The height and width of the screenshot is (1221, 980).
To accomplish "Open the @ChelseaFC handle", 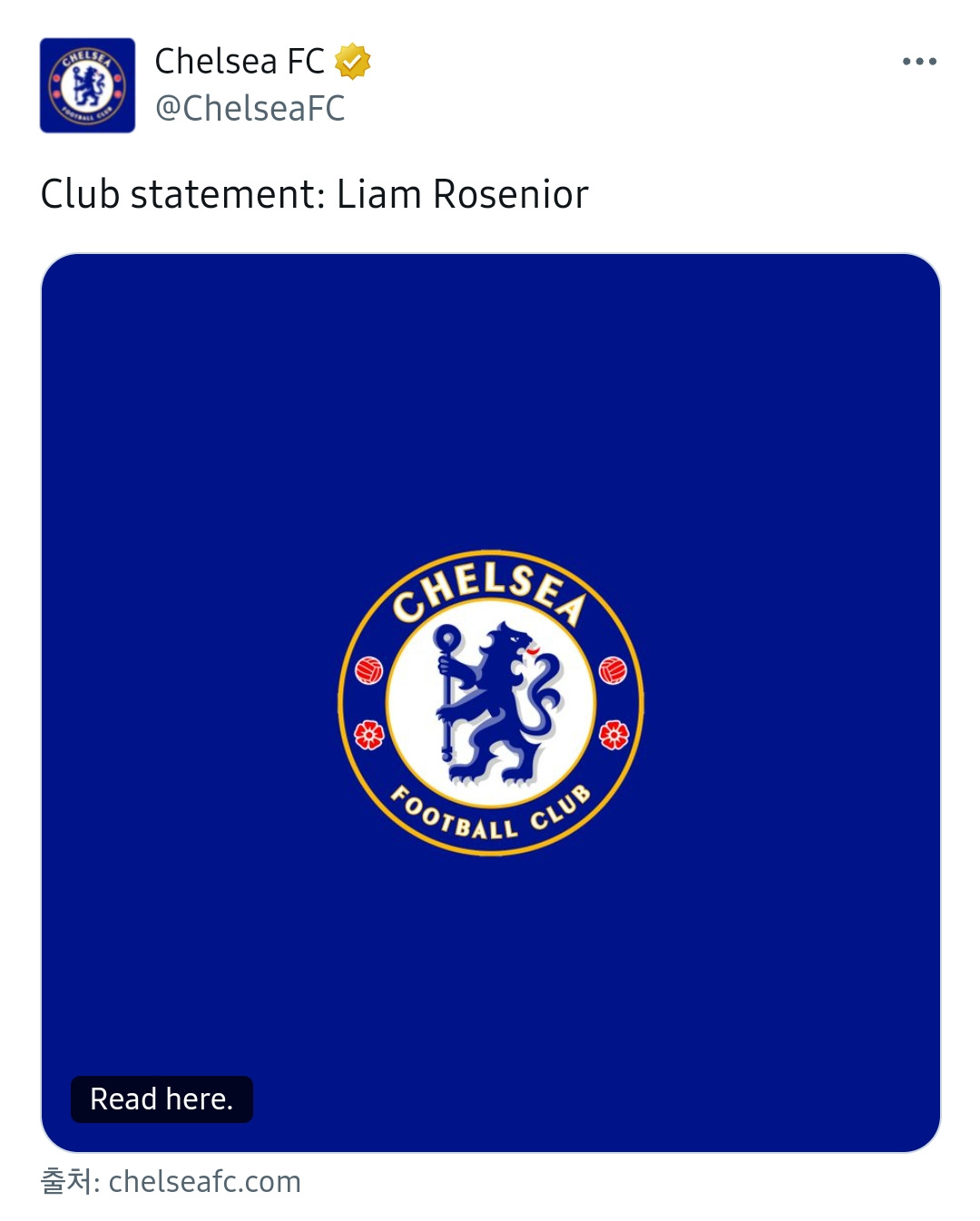I will (x=250, y=109).
